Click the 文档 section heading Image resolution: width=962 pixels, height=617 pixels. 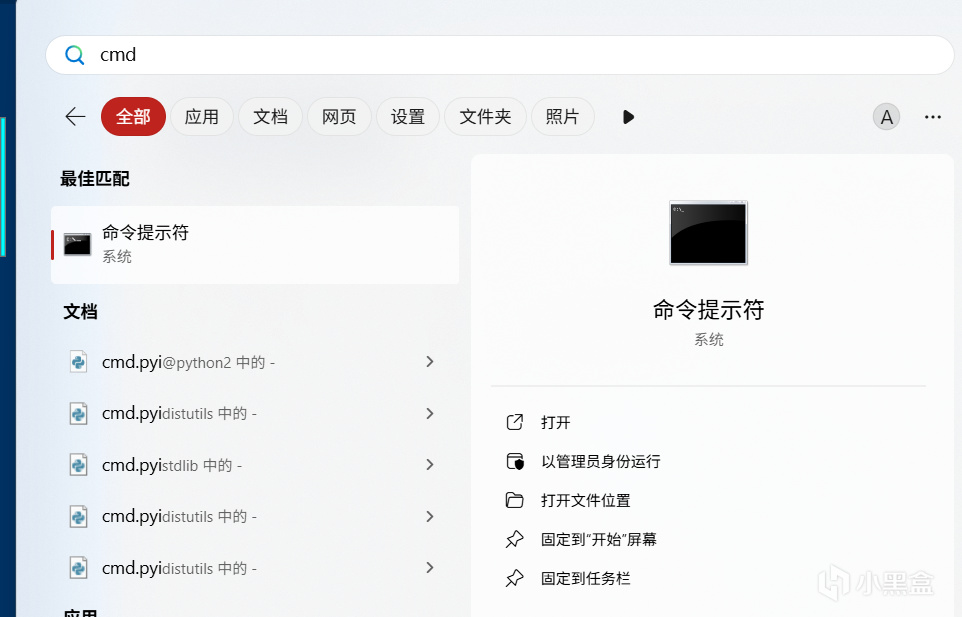(x=80, y=312)
